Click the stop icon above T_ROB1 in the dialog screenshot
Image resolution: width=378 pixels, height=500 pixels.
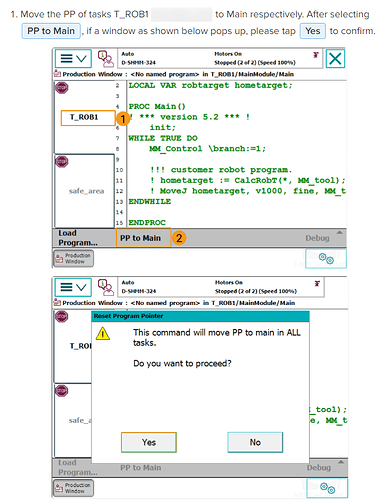pos(62,316)
